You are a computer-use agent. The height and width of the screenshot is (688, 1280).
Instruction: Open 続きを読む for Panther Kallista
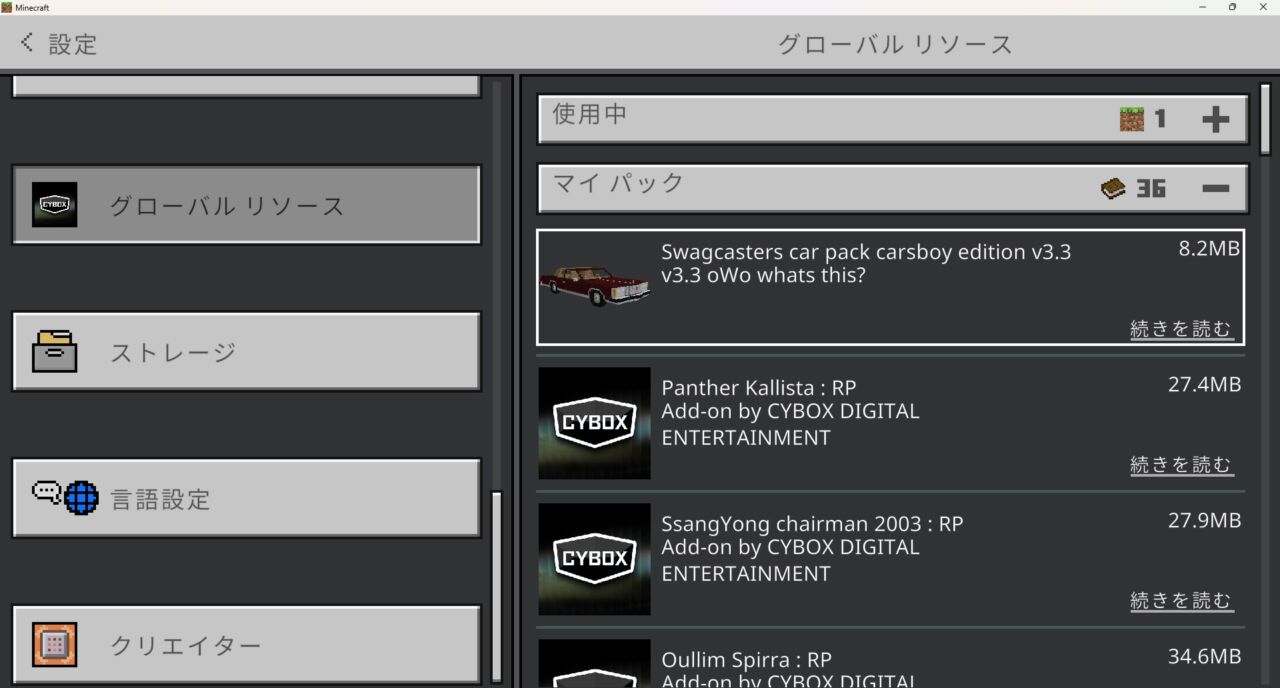point(1182,464)
